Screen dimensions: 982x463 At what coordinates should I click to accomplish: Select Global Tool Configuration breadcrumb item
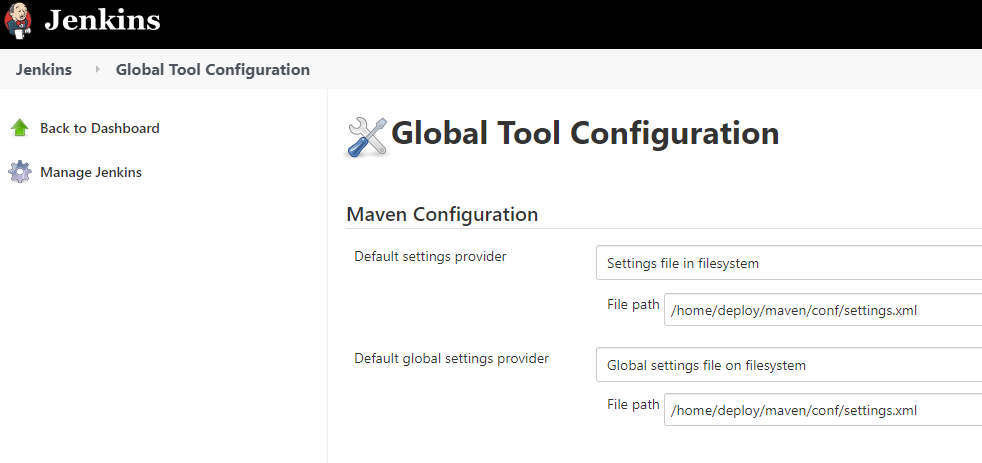click(213, 70)
